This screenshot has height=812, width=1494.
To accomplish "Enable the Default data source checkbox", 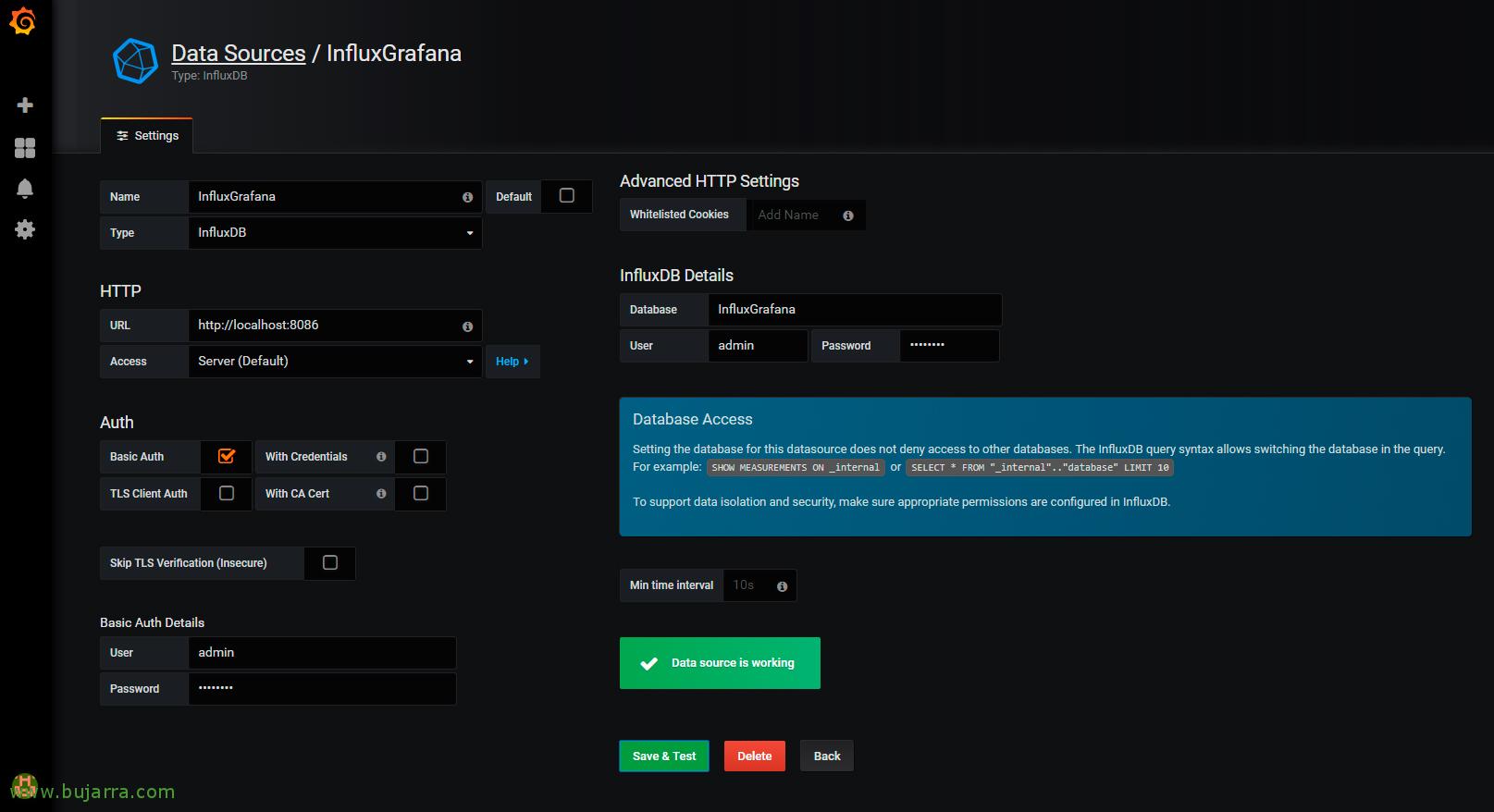I will [567, 196].
